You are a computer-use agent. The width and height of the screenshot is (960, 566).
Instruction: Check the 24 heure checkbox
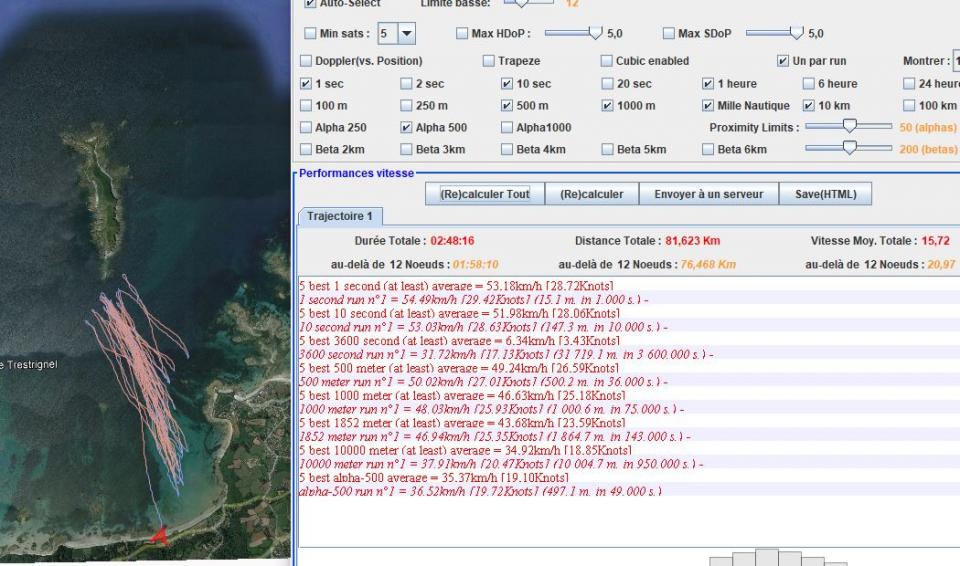click(909, 83)
